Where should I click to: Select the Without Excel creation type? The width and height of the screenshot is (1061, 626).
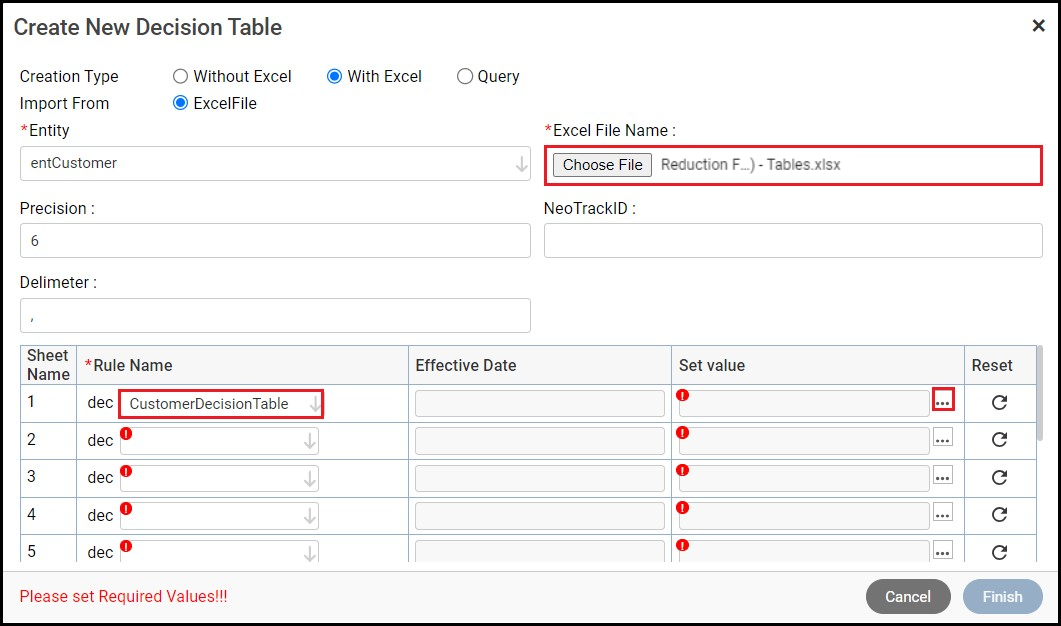tap(181, 76)
